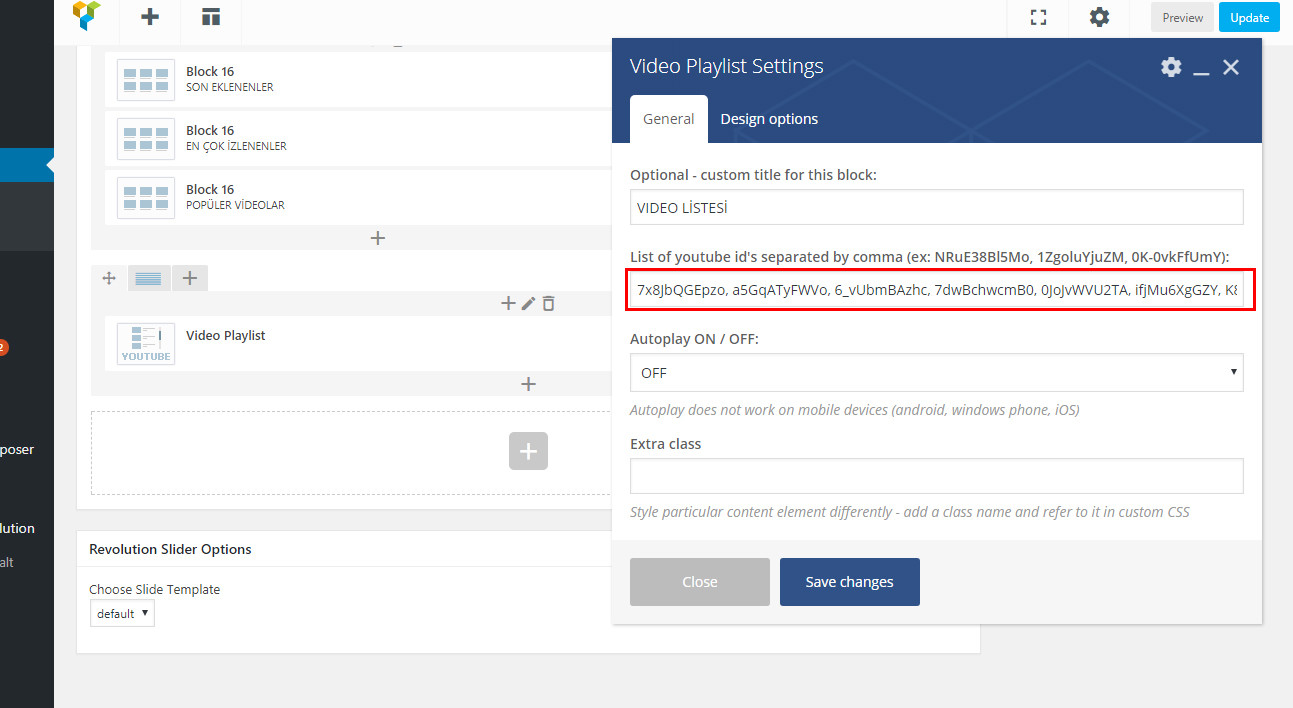
Task: Click plus icon below Video Playlist element
Action: point(529,384)
